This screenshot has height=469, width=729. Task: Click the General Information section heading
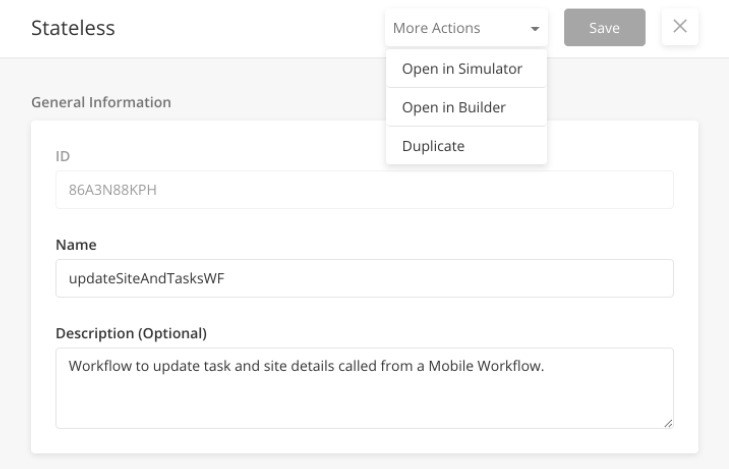[101, 102]
